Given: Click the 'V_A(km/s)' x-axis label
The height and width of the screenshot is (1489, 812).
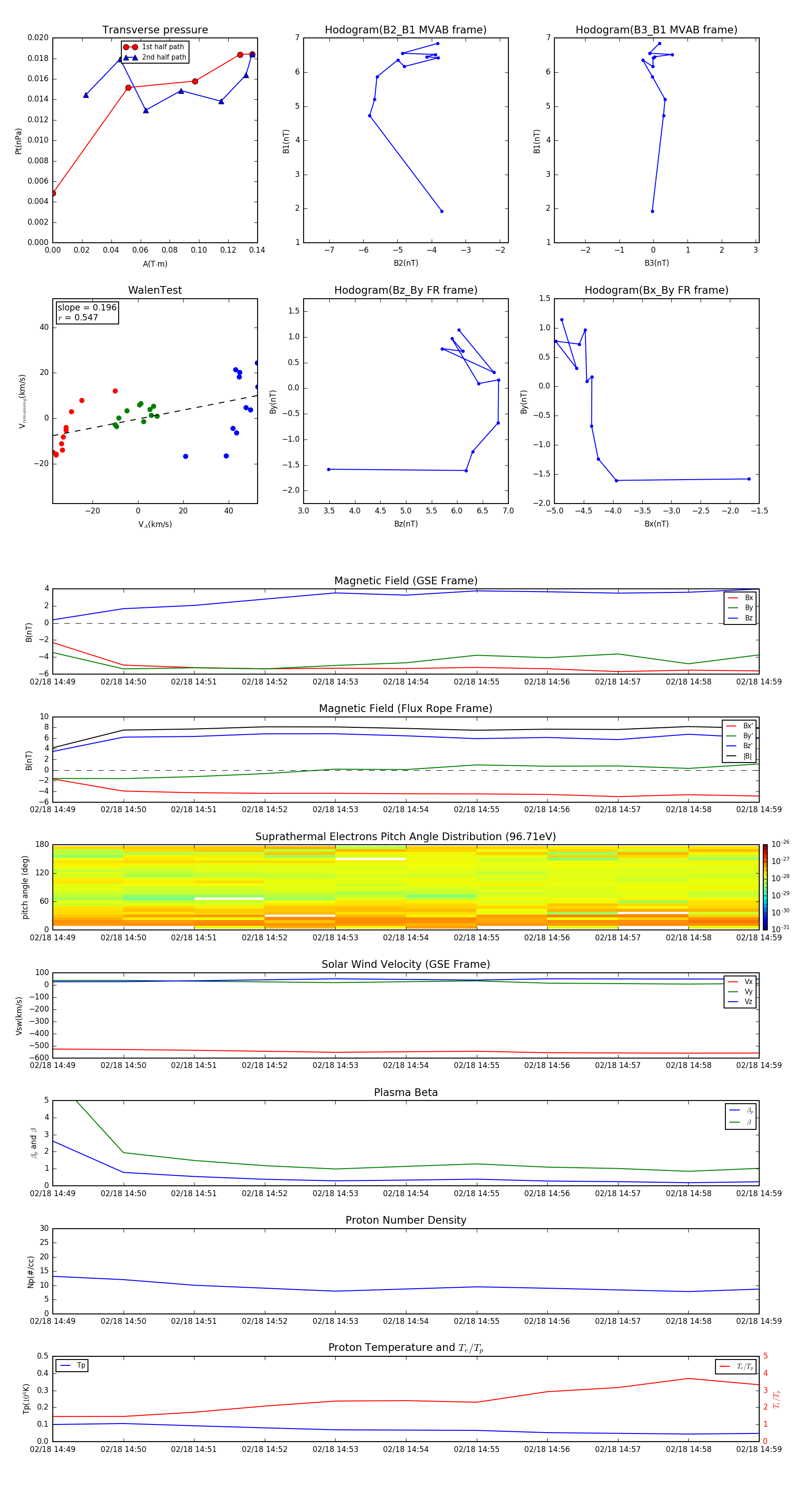Looking at the screenshot, I should (x=155, y=524).
